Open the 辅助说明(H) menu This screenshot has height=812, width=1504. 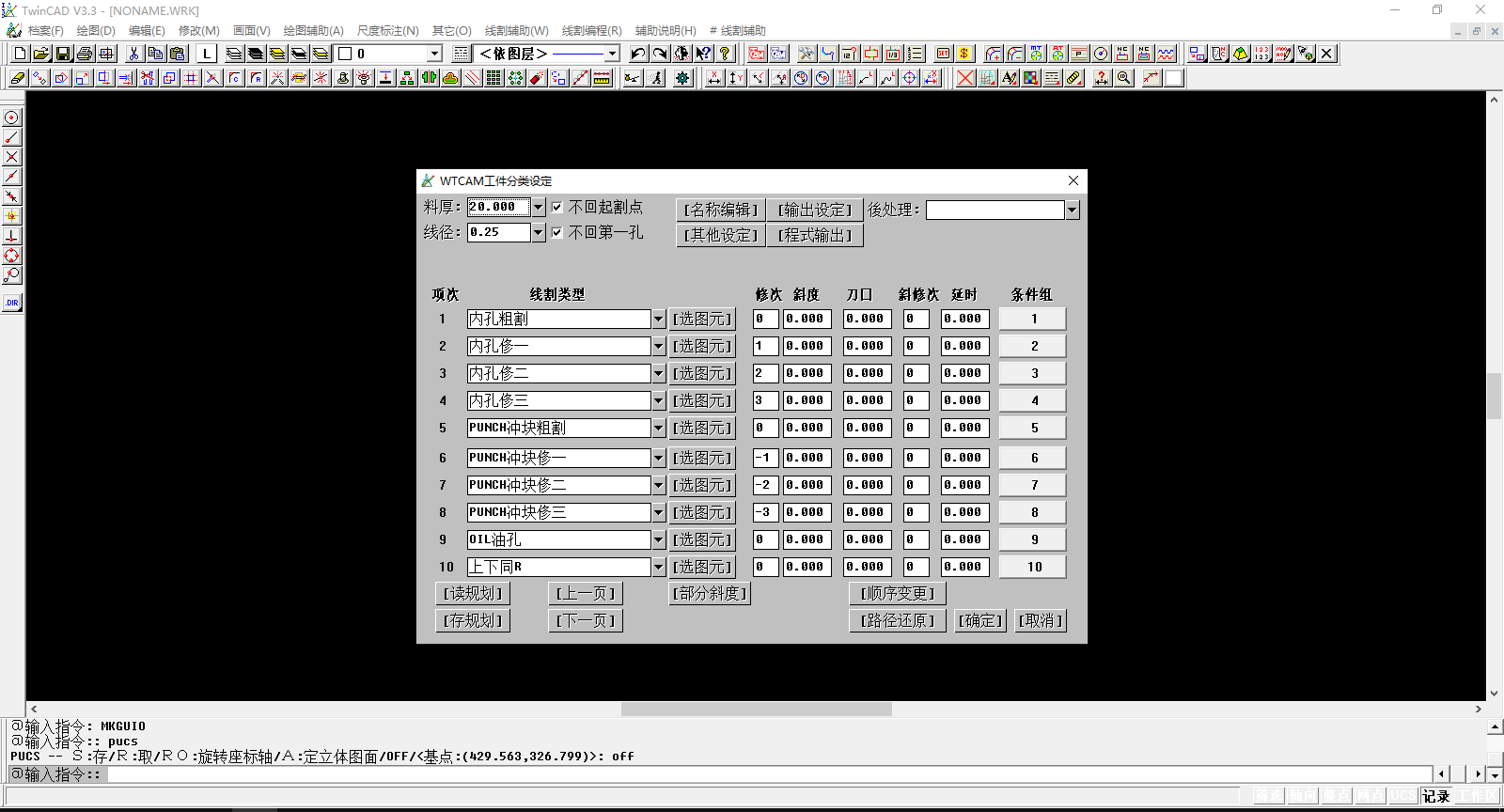(x=666, y=31)
